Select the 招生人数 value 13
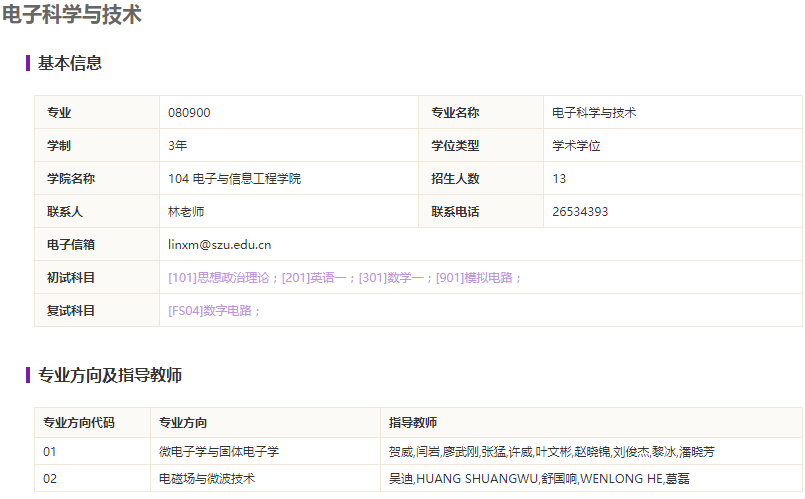 (x=559, y=179)
